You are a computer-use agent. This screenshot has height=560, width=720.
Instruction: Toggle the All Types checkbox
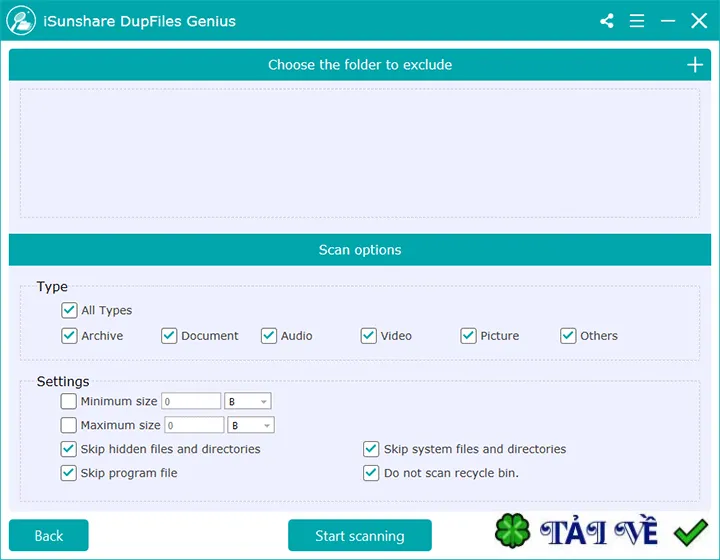coord(69,310)
